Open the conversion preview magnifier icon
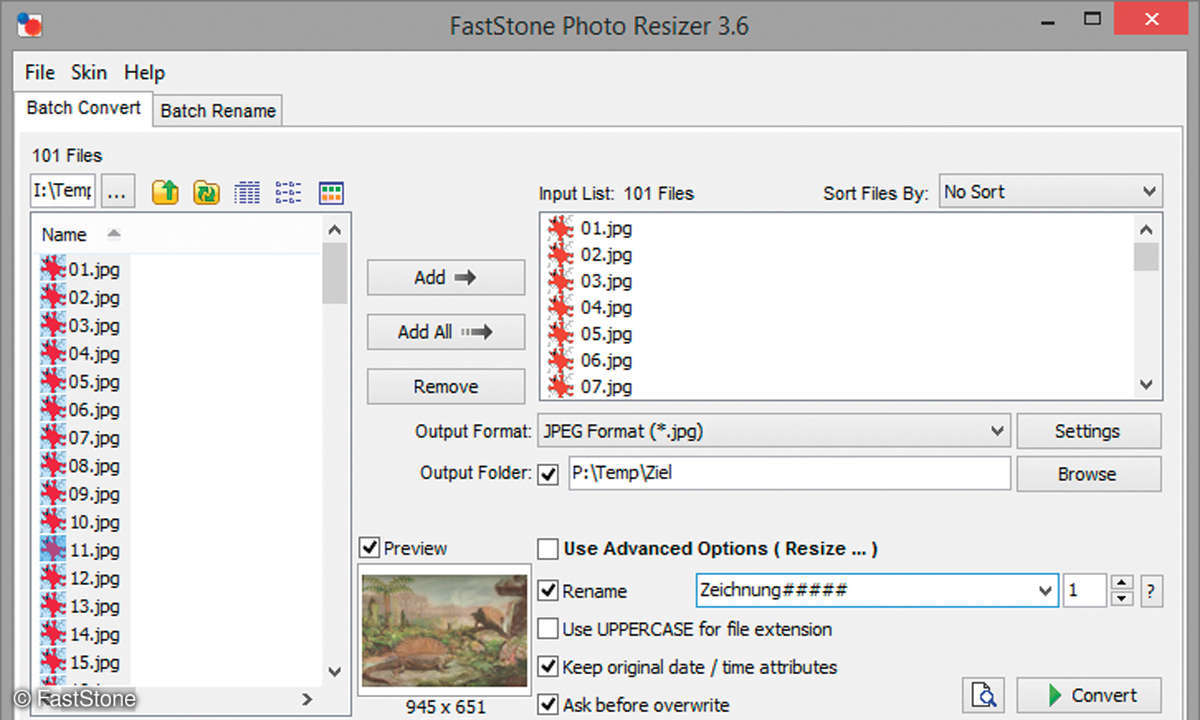 984,696
